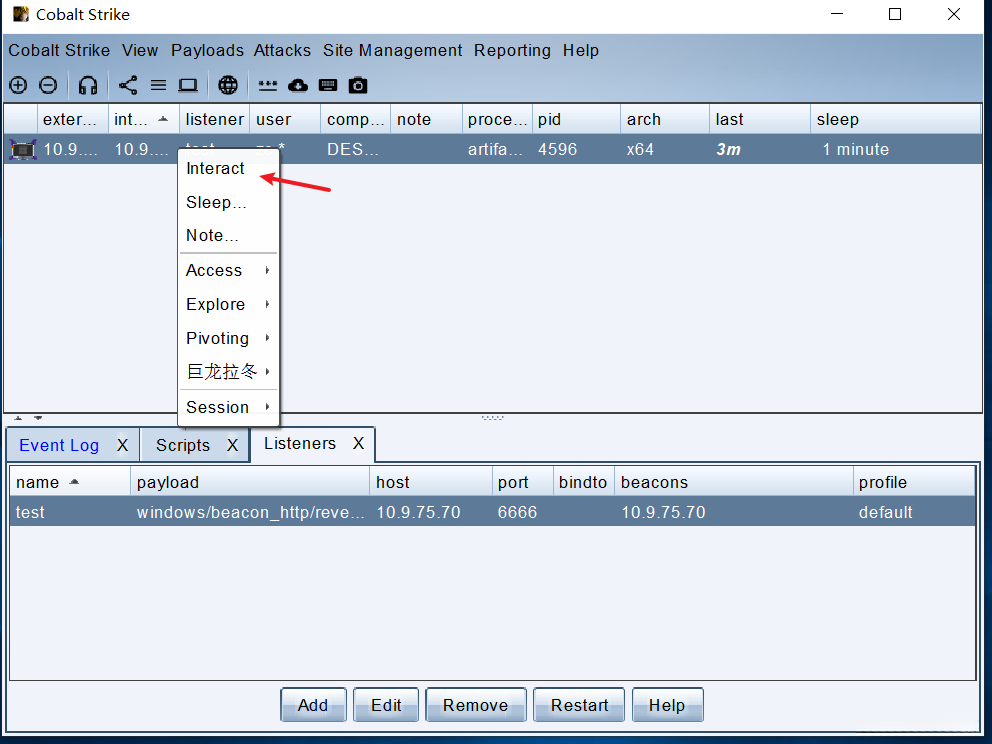Choose Interact from the context menu

(x=228, y=168)
